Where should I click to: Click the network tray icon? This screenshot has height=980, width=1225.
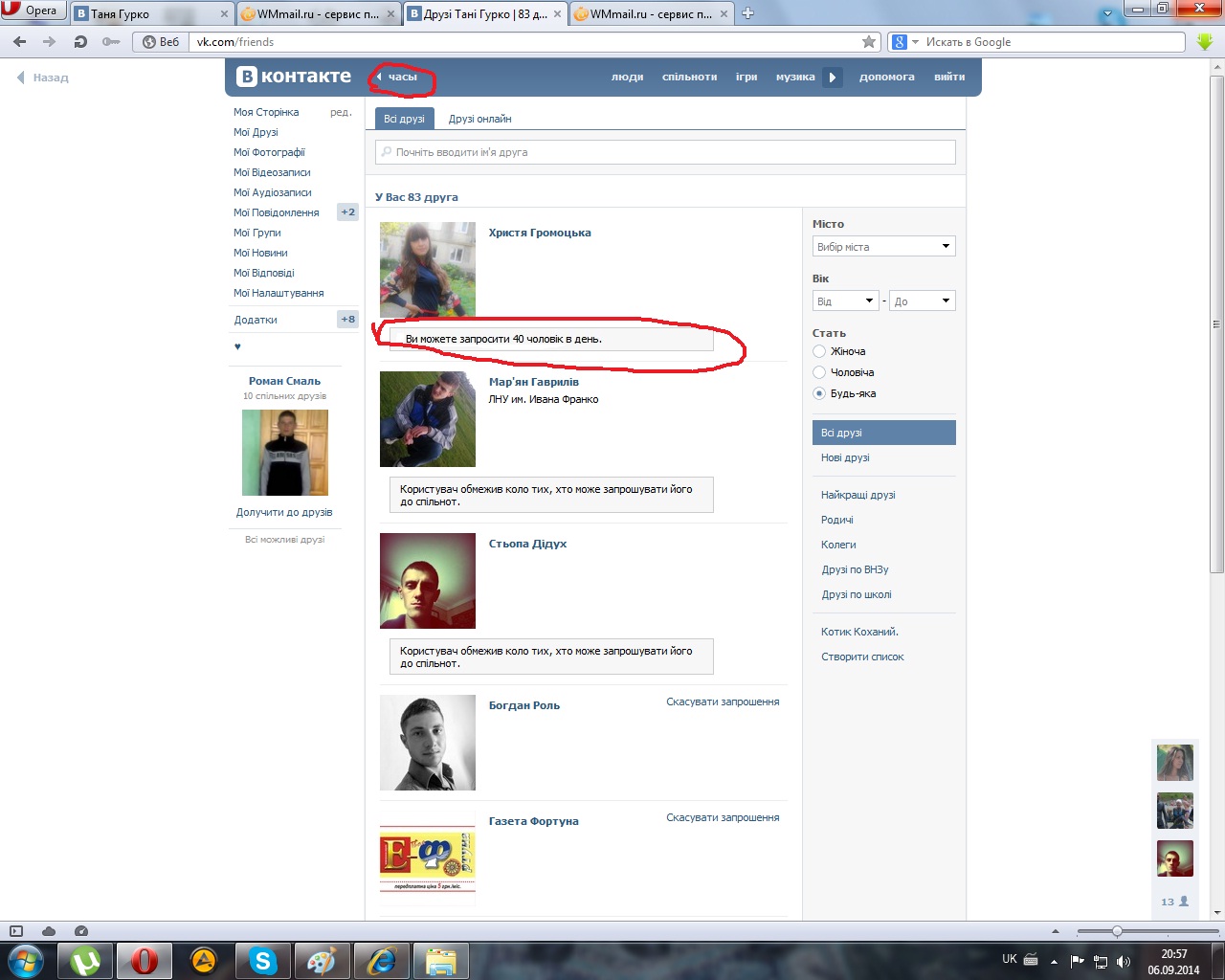(1101, 962)
